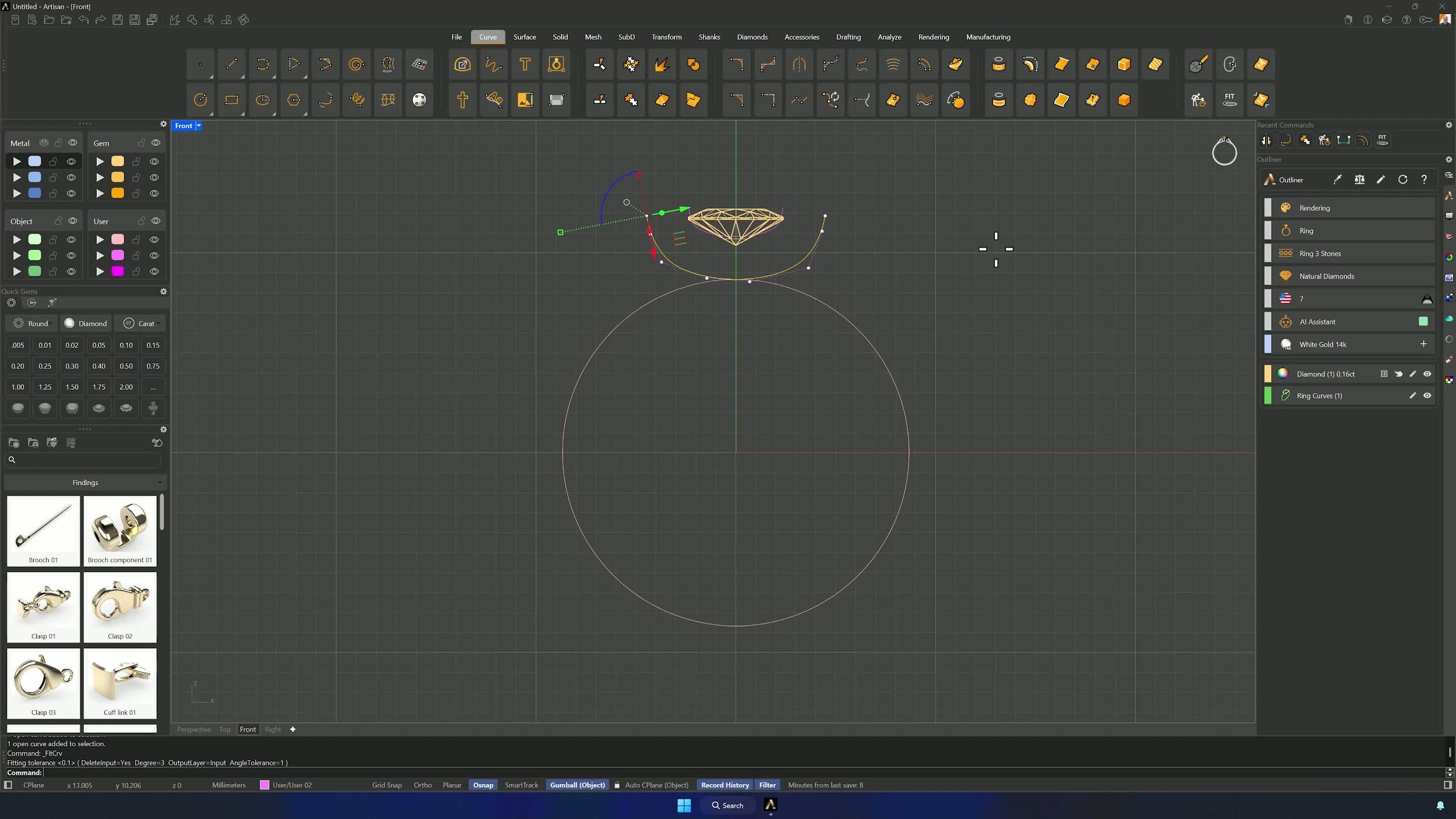
Task: Click the undo arrow in title toolbar
Action: 83,20
